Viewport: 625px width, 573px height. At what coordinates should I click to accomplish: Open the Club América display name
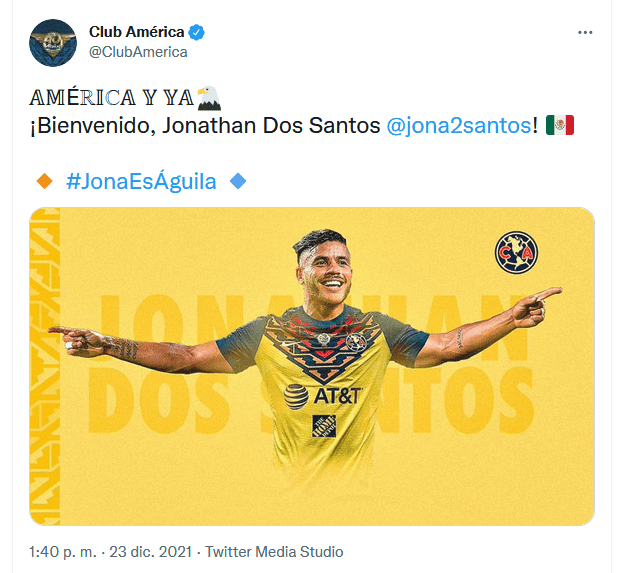pyautogui.click(x=137, y=32)
